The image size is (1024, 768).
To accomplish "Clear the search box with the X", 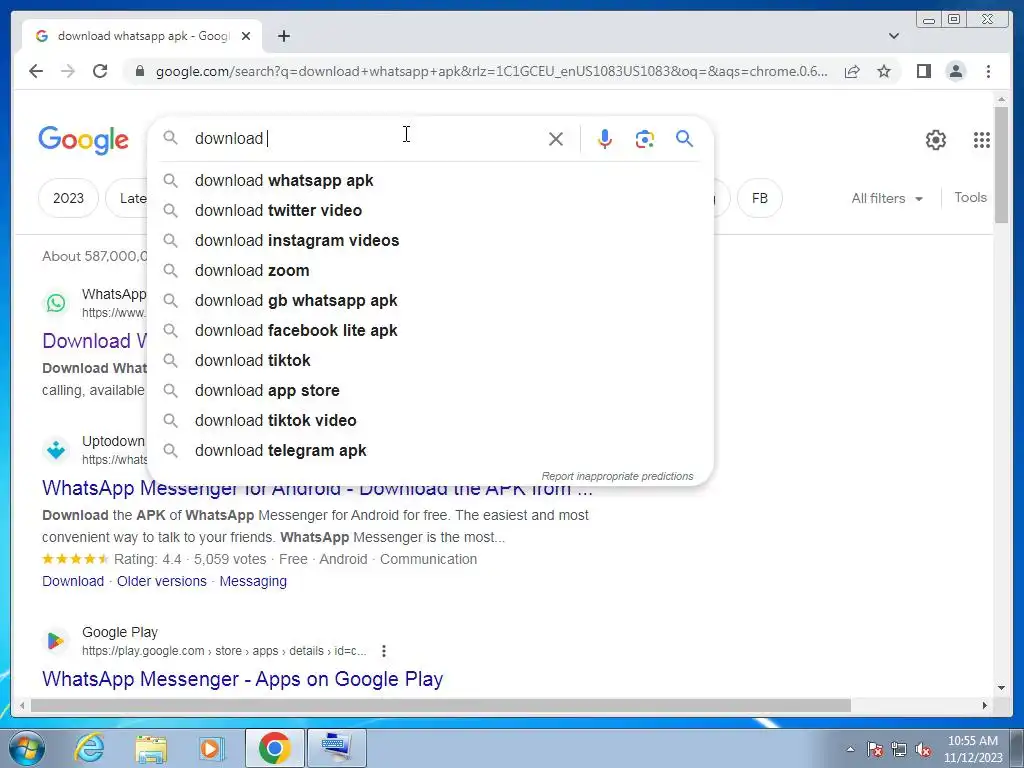I will coord(556,138).
